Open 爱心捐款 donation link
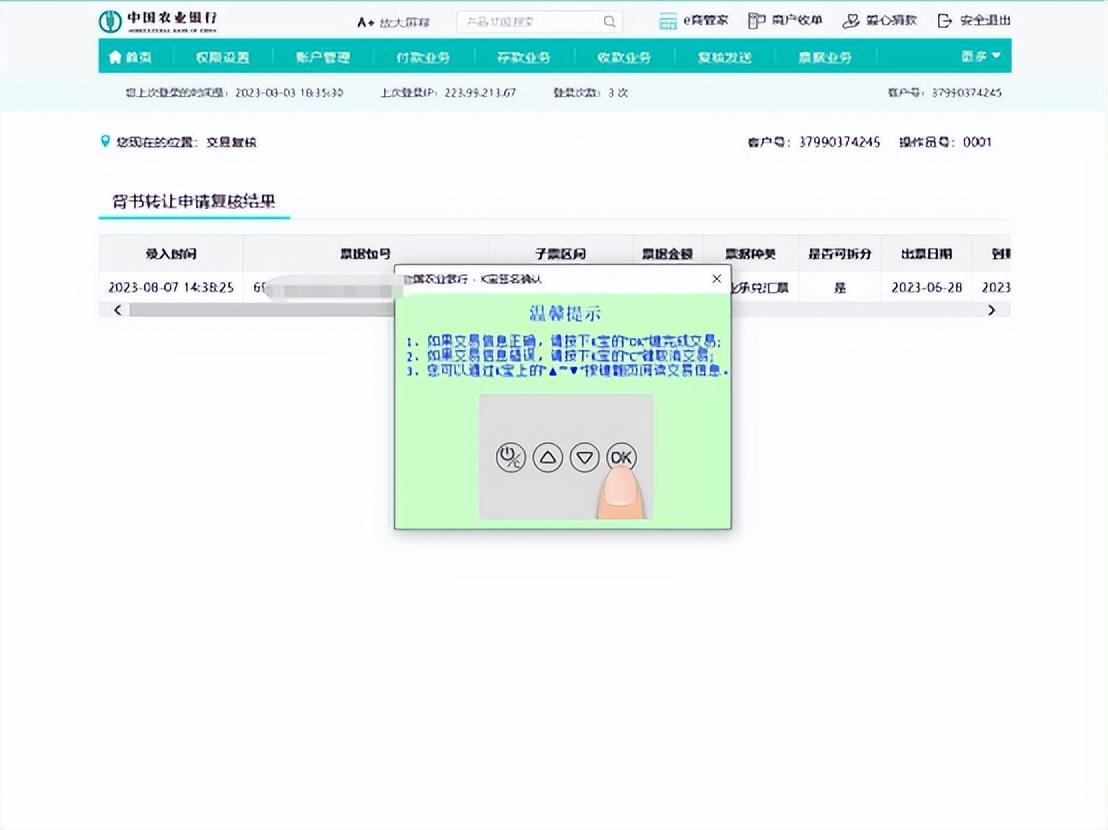1108x830 pixels. (879, 21)
